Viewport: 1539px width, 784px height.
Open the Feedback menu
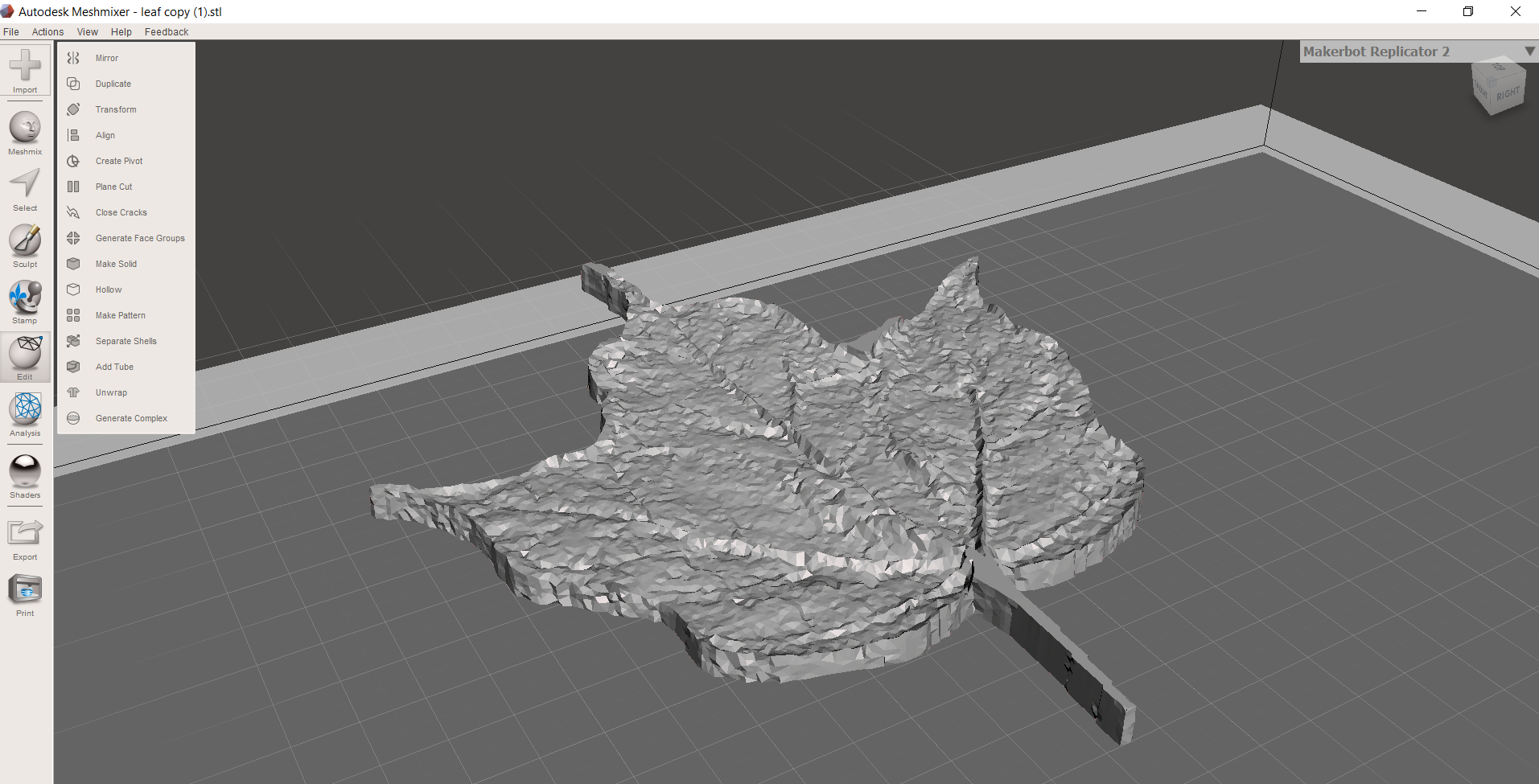coord(166,31)
